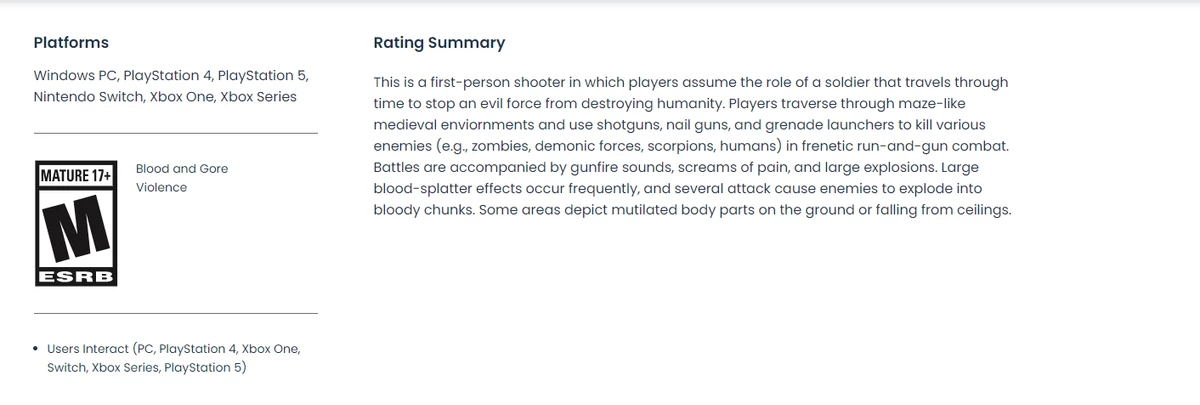Screen dimensions: 1200x405
Task: Click the Users Interact notice text
Action: pyautogui.click(x=173, y=358)
